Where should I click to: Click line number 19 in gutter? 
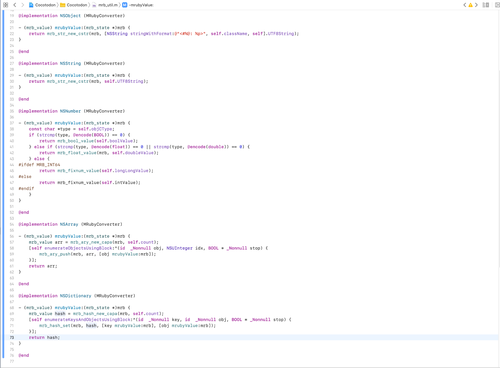(x=12, y=16)
